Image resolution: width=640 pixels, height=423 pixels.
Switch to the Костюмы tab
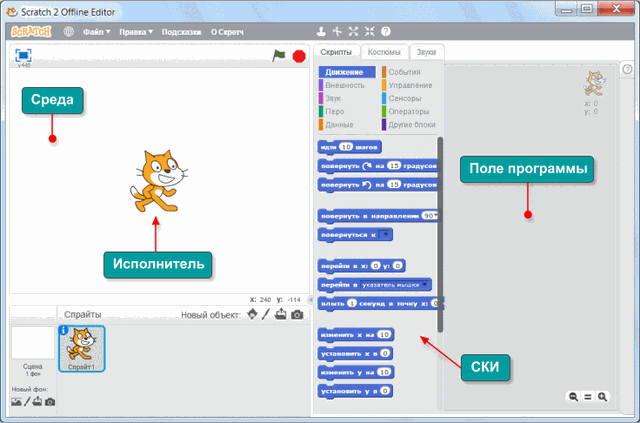pos(384,52)
